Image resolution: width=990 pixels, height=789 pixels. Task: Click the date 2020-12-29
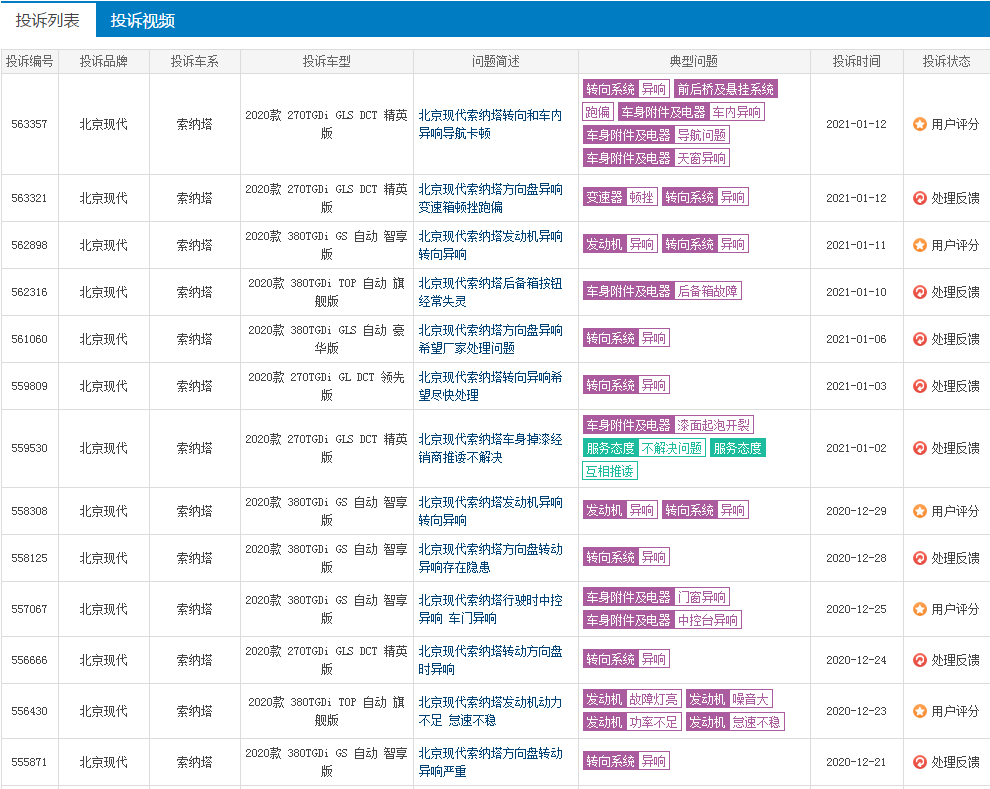856,511
